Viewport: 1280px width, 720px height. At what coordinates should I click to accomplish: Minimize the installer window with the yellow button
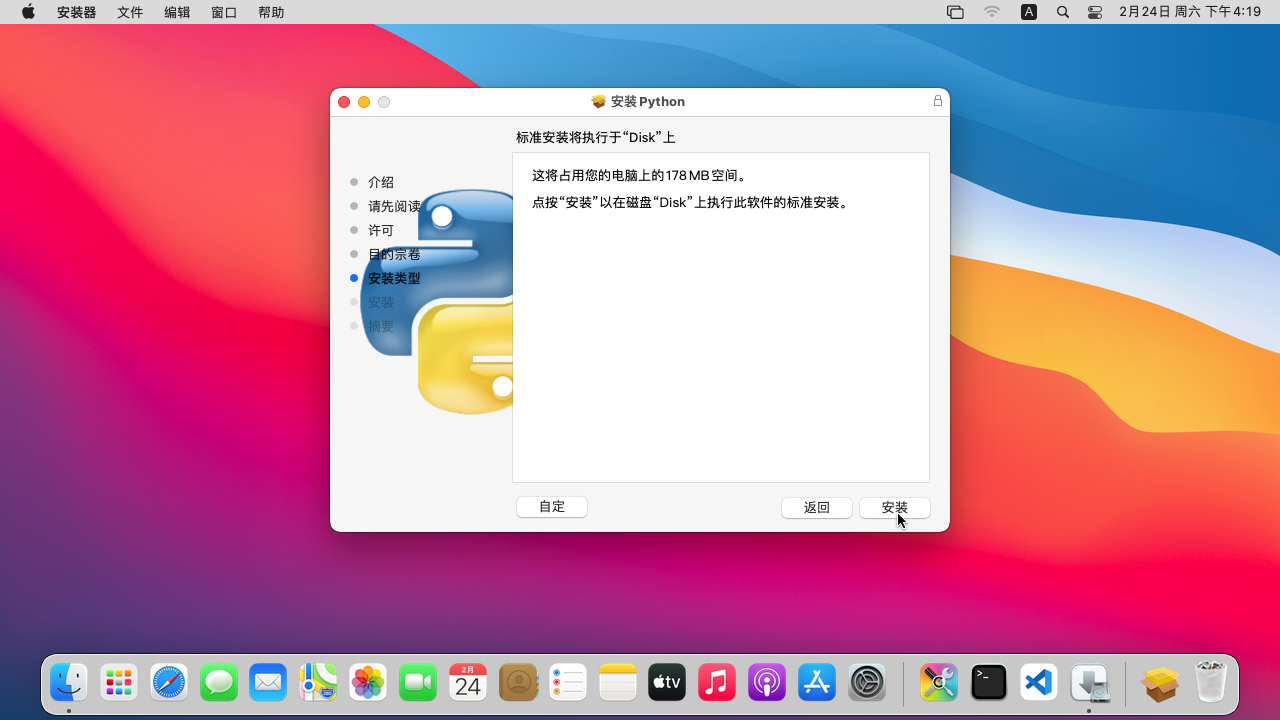tap(364, 102)
